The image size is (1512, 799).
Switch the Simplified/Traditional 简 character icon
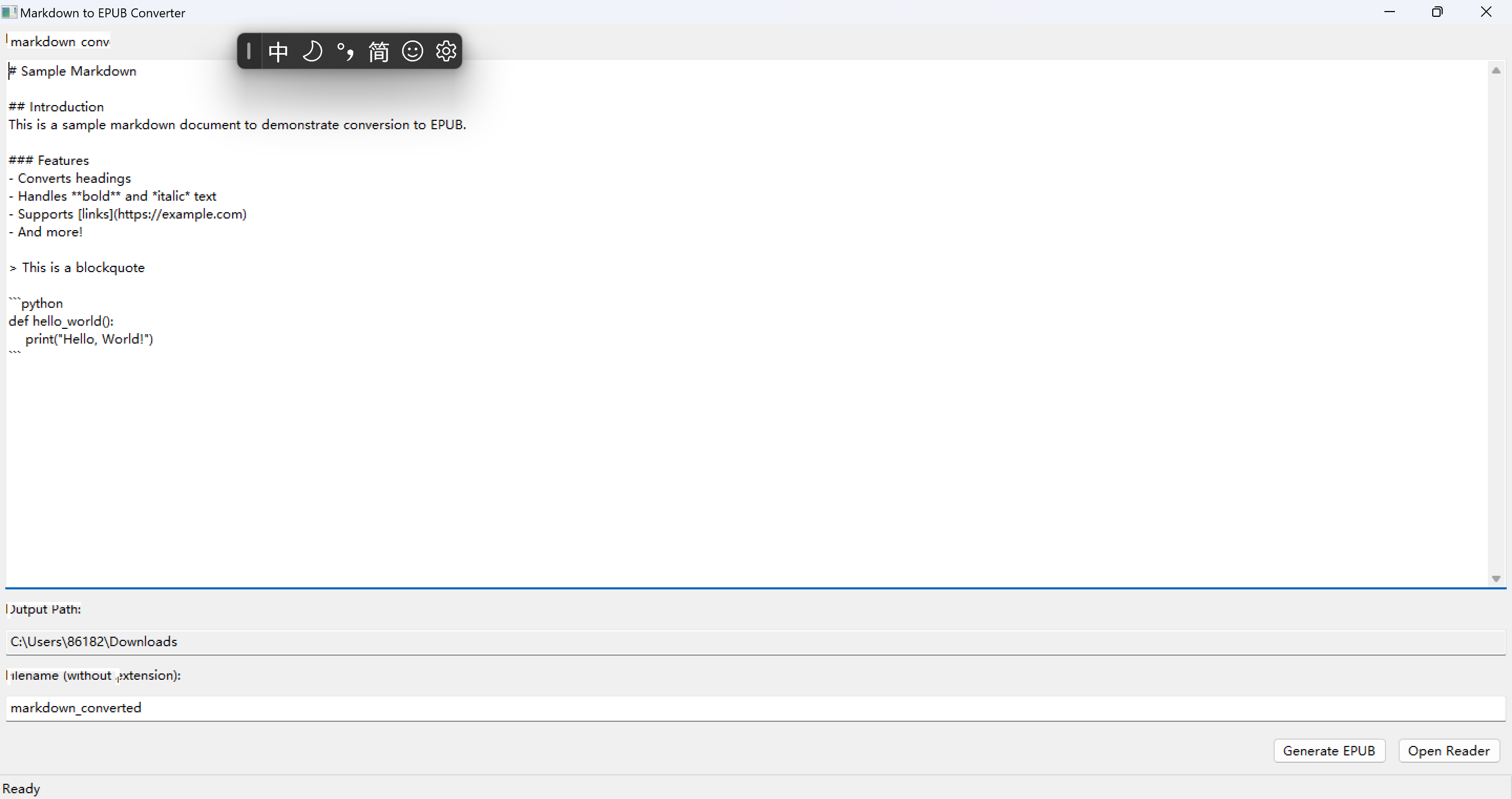pyautogui.click(x=379, y=51)
